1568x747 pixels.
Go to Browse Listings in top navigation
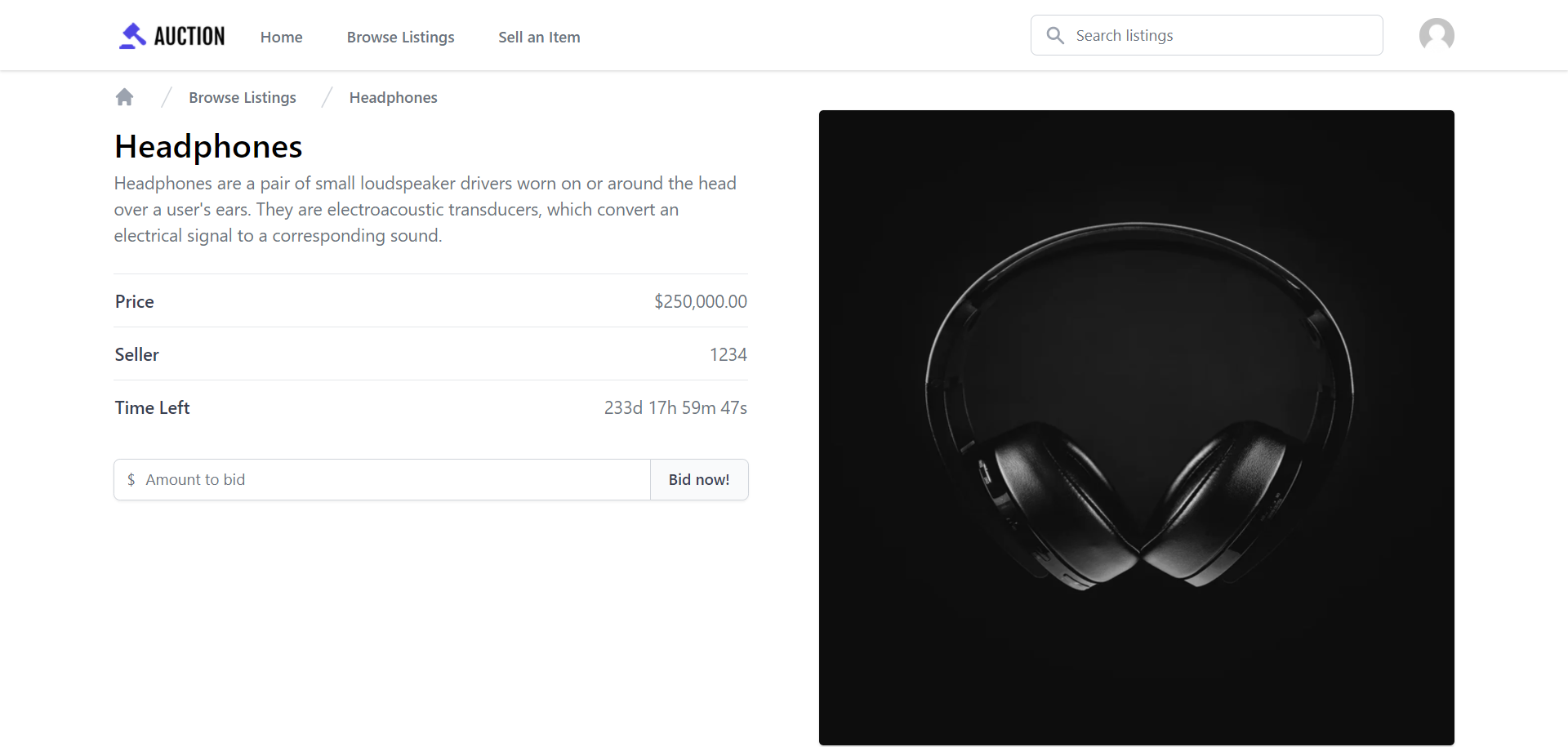(x=400, y=38)
